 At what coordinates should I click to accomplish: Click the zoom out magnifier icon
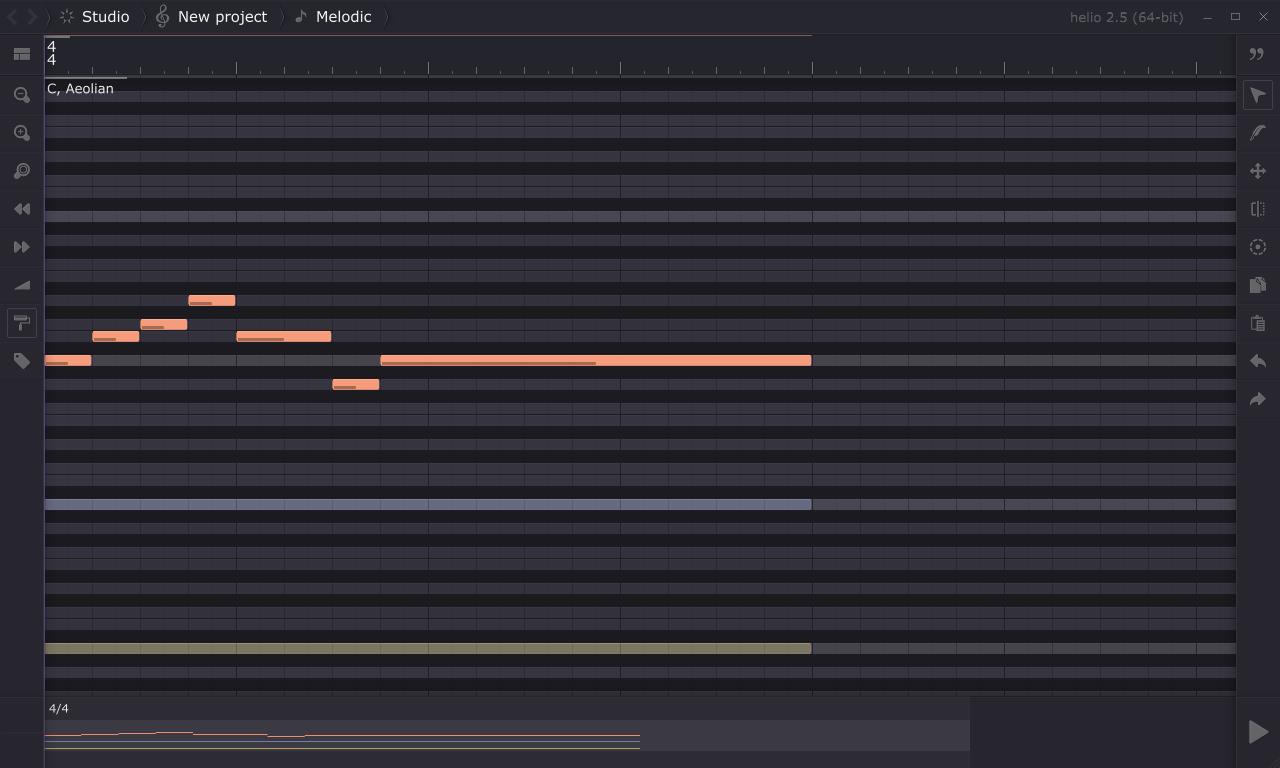coord(21,95)
